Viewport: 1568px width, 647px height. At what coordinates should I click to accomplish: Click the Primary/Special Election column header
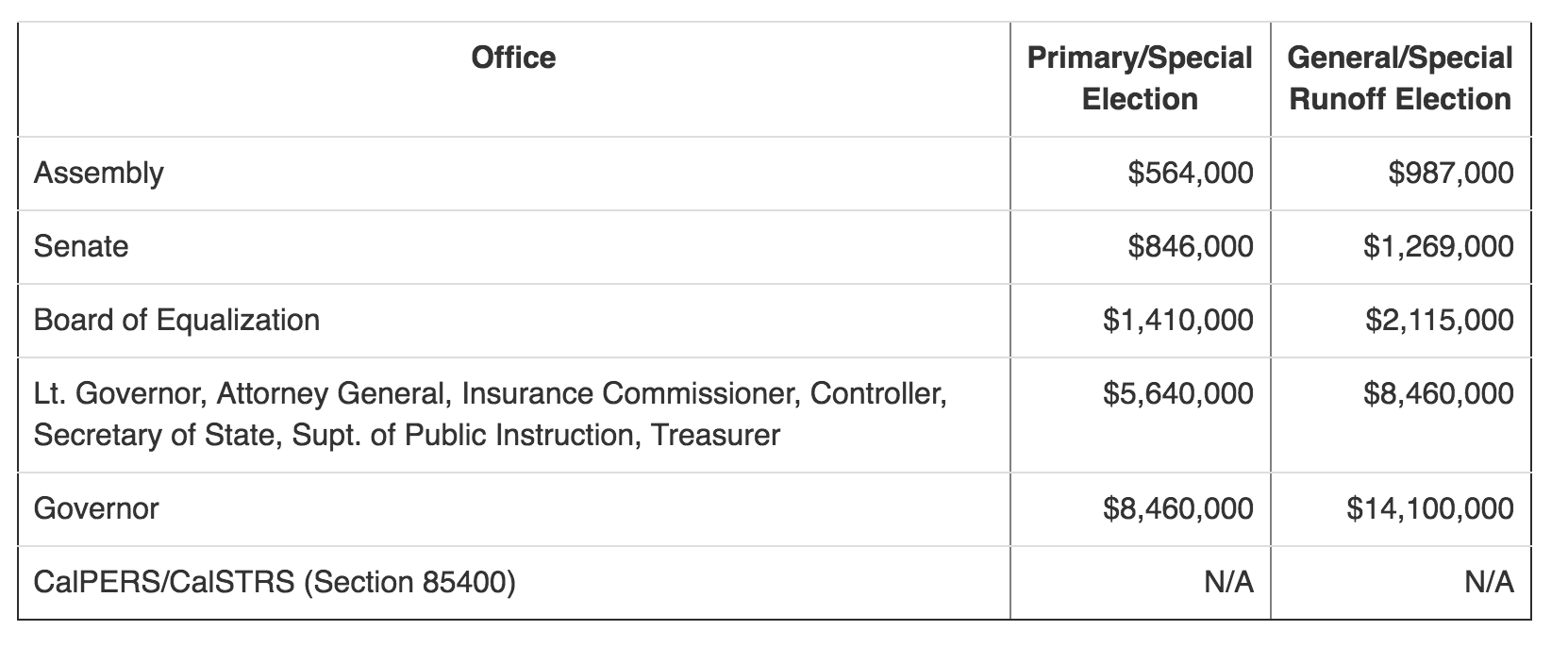[x=1140, y=78]
